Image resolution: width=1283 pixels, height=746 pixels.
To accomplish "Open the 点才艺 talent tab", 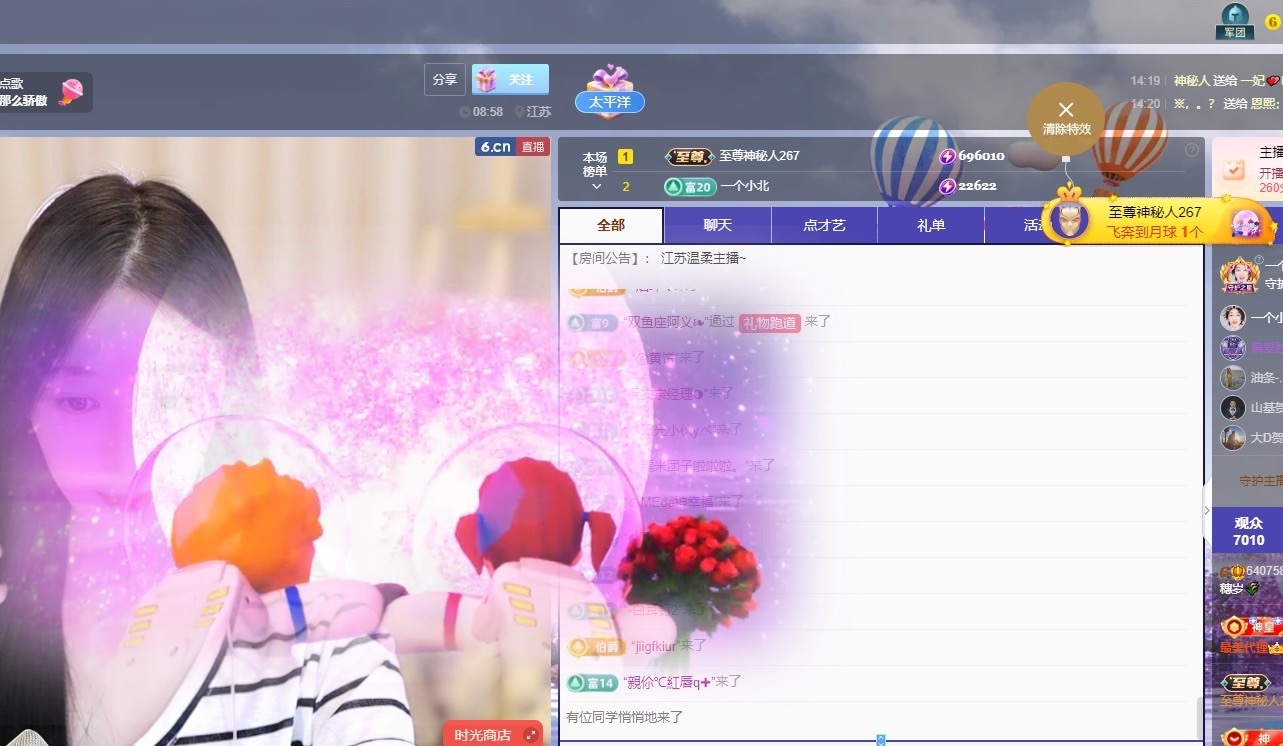I will (824, 225).
